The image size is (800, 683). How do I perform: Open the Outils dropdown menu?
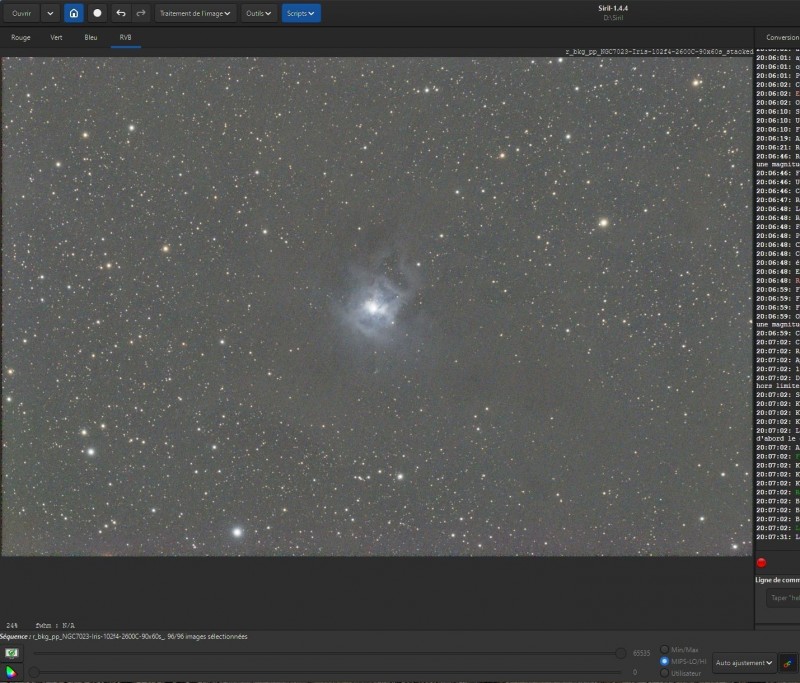[259, 13]
